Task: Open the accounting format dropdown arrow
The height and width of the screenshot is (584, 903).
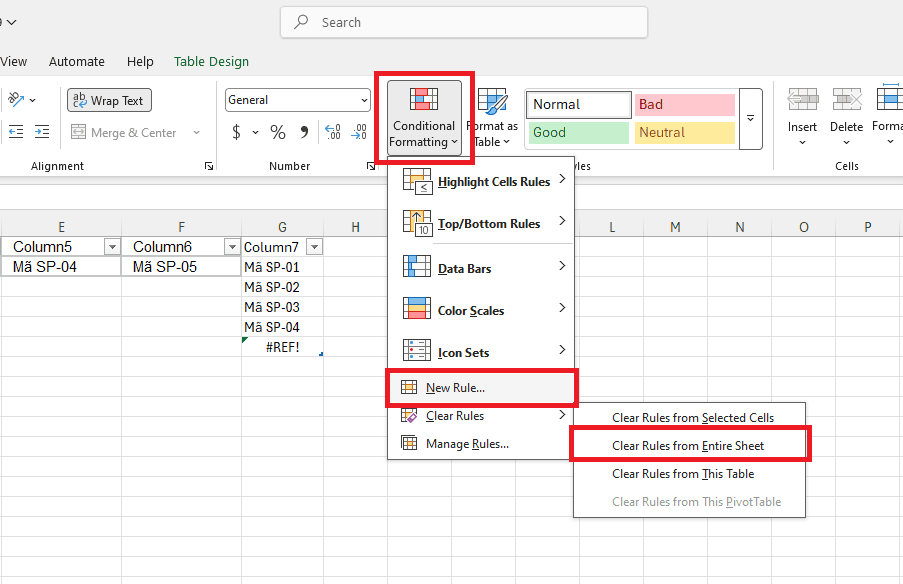Action: (255, 132)
